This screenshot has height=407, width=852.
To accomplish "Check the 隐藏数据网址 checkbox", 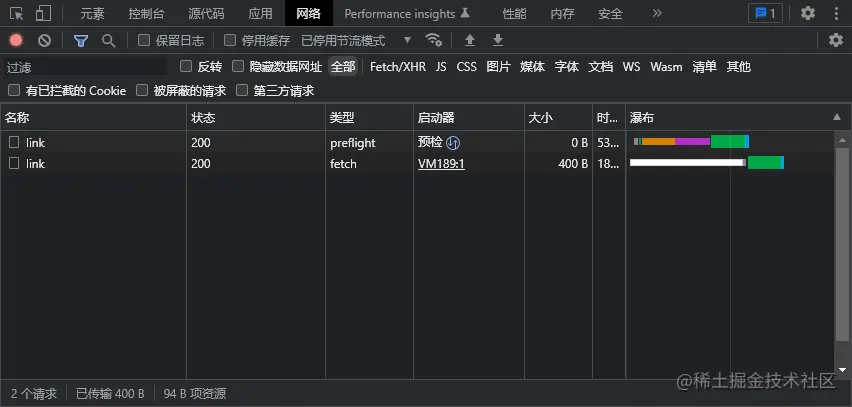I will click(x=237, y=66).
